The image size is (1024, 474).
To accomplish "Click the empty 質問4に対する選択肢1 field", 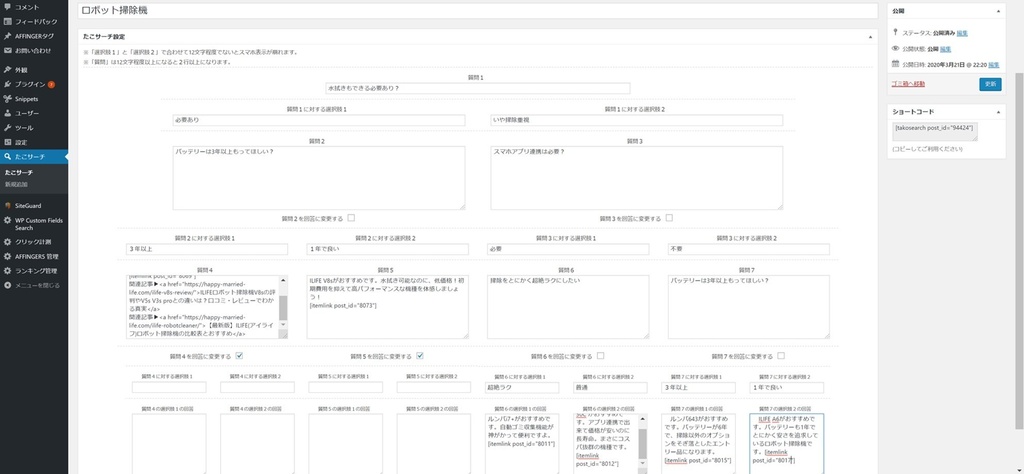I will (x=169, y=388).
